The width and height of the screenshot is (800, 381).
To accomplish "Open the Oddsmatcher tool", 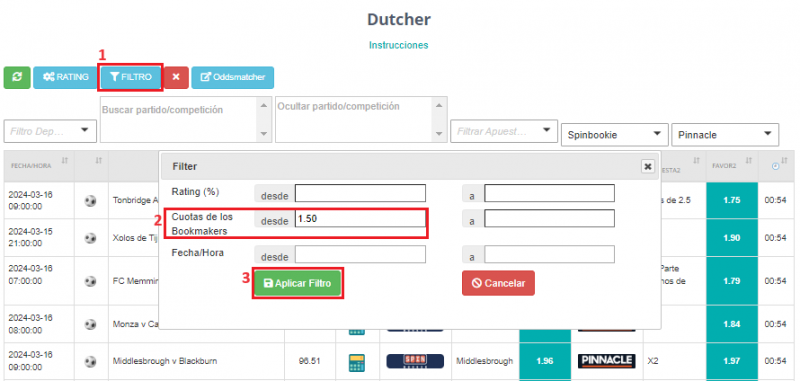I will 233,78.
